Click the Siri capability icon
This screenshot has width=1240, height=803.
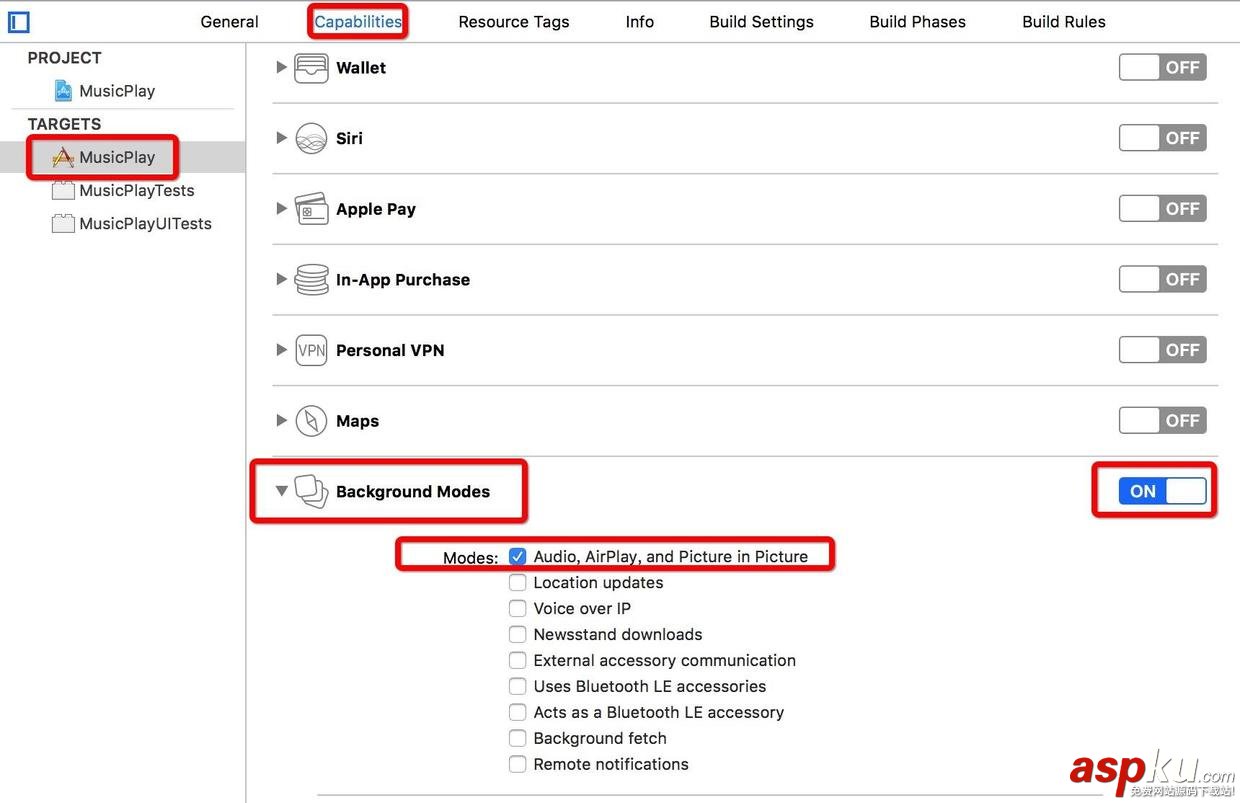point(311,139)
